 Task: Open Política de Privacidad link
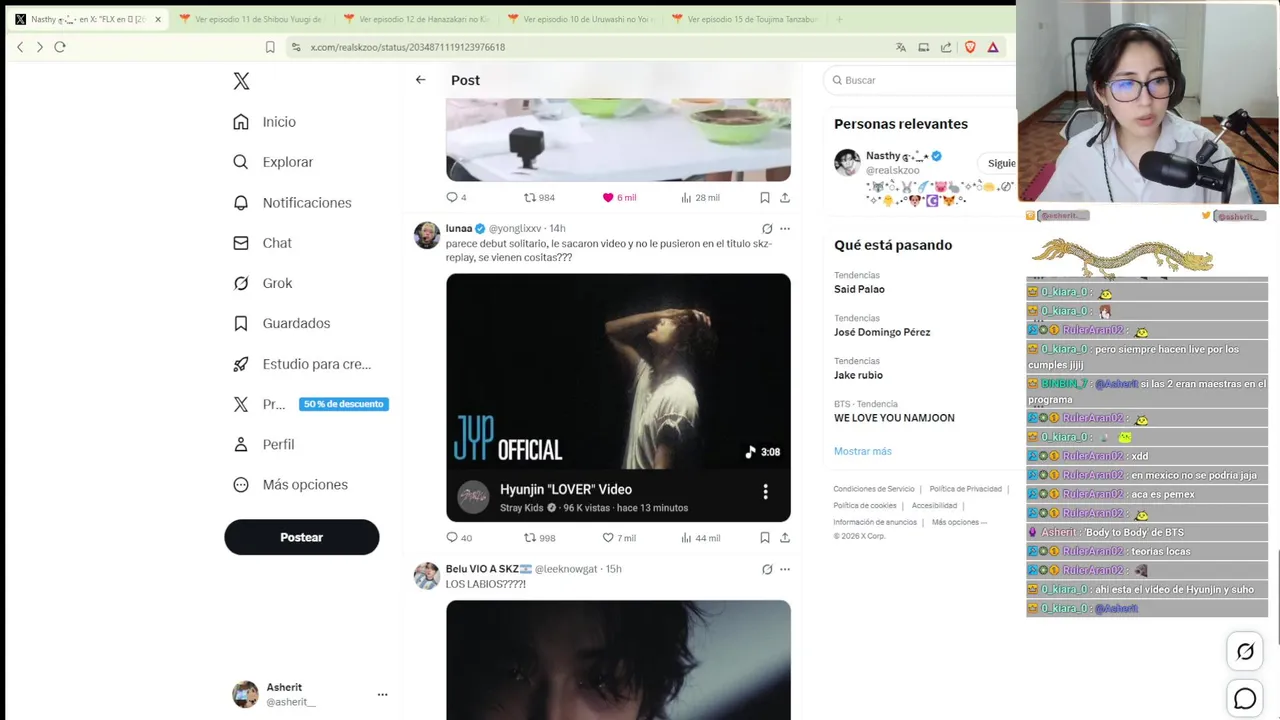click(x=965, y=489)
